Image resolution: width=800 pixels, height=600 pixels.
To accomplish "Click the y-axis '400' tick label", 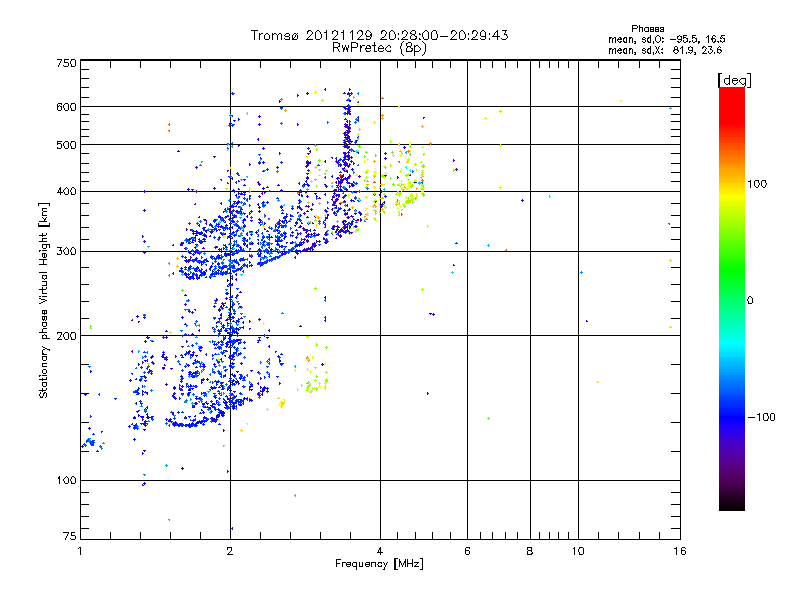I will click(x=66, y=192).
